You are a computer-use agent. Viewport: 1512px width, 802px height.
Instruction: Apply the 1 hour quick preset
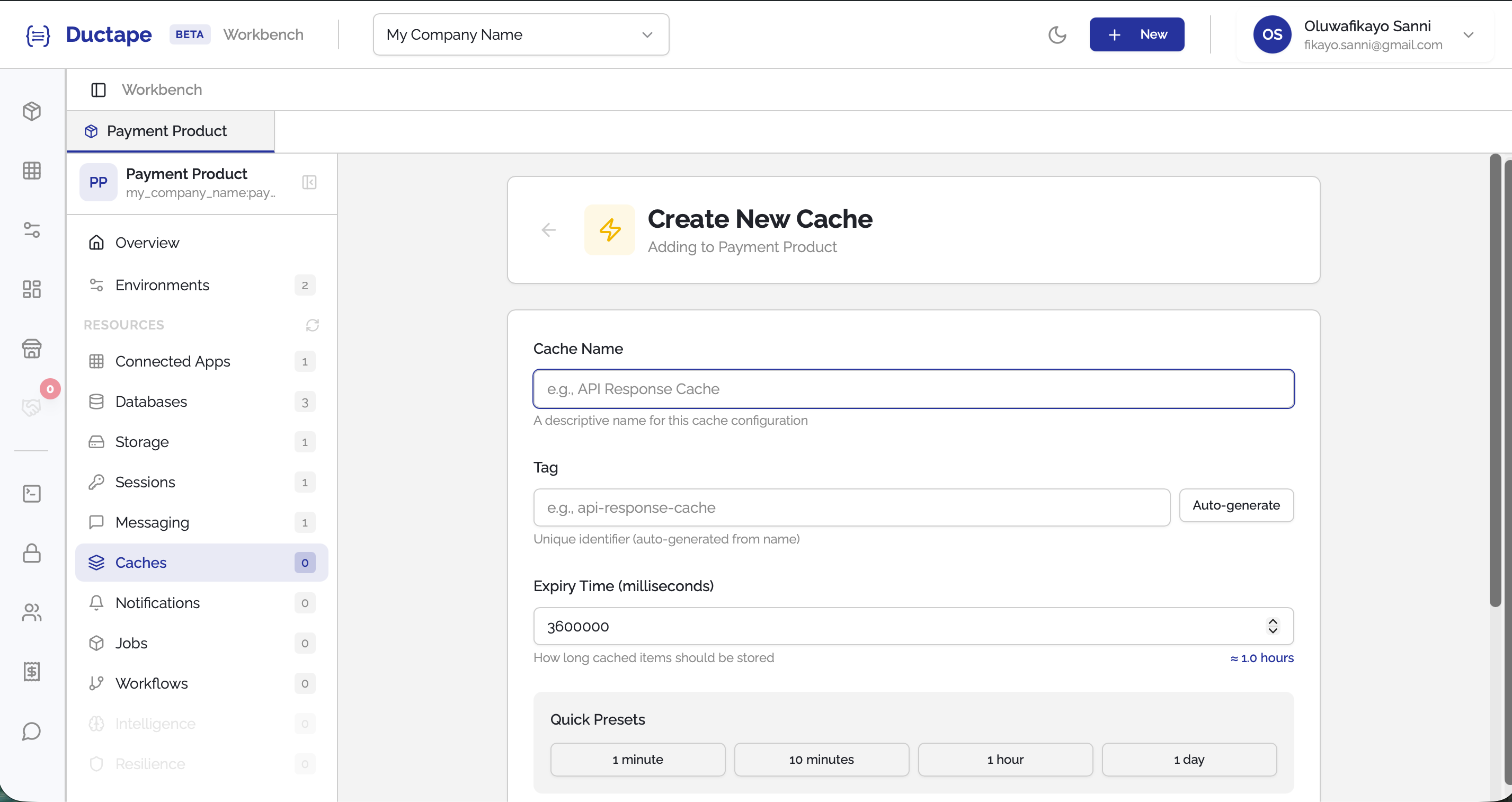coord(1005,759)
